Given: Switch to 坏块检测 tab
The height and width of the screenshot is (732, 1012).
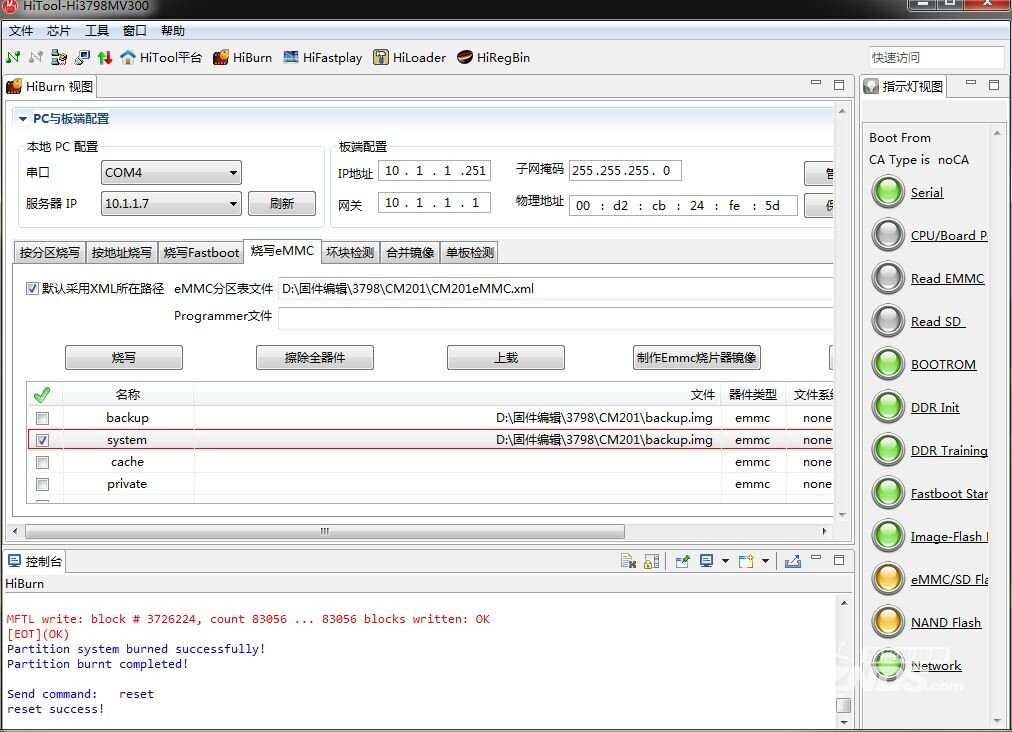Looking at the screenshot, I should [350, 252].
